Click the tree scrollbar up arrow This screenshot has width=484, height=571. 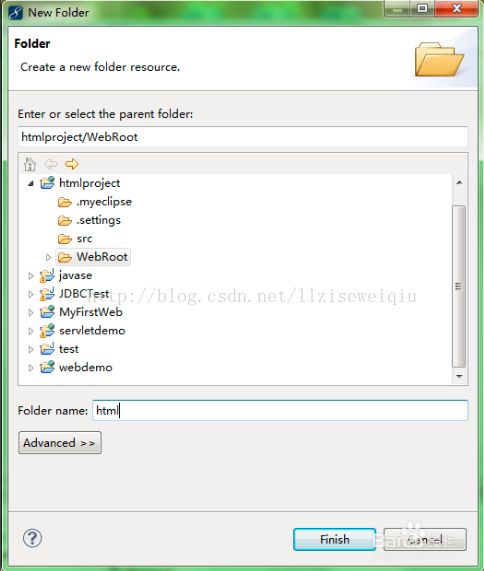tap(459, 182)
